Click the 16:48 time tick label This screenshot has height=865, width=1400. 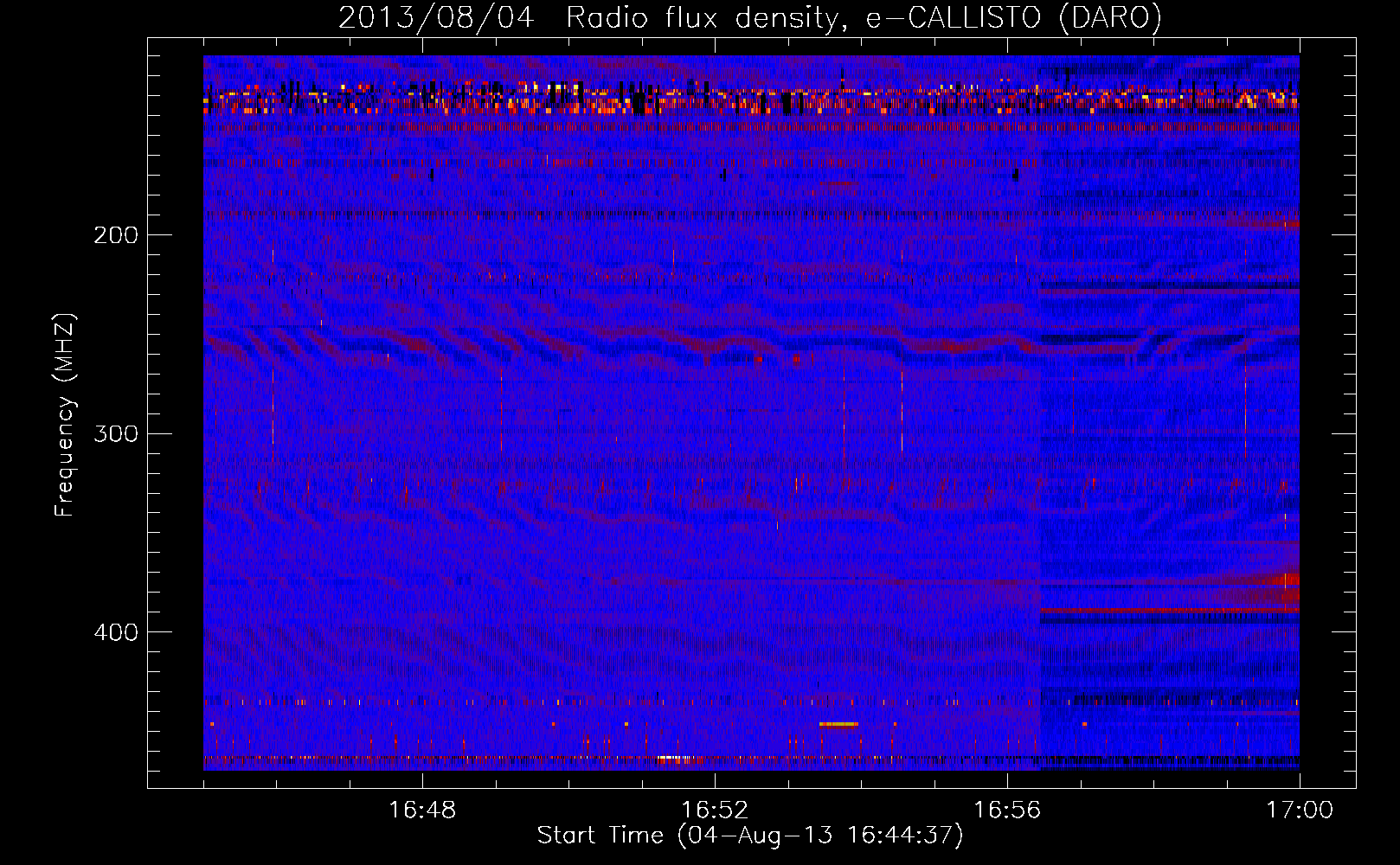coord(422,810)
